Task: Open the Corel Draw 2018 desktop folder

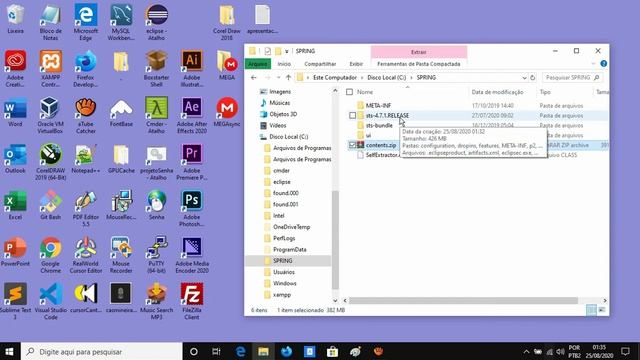Action: click(x=227, y=22)
